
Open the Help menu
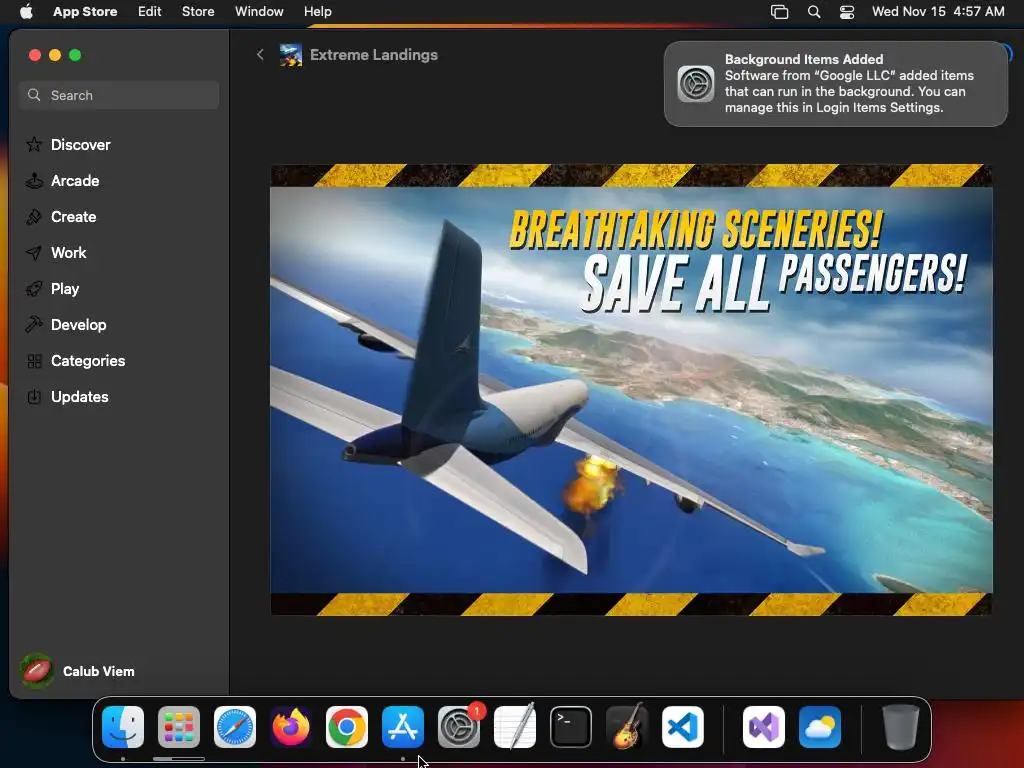pos(317,12)
